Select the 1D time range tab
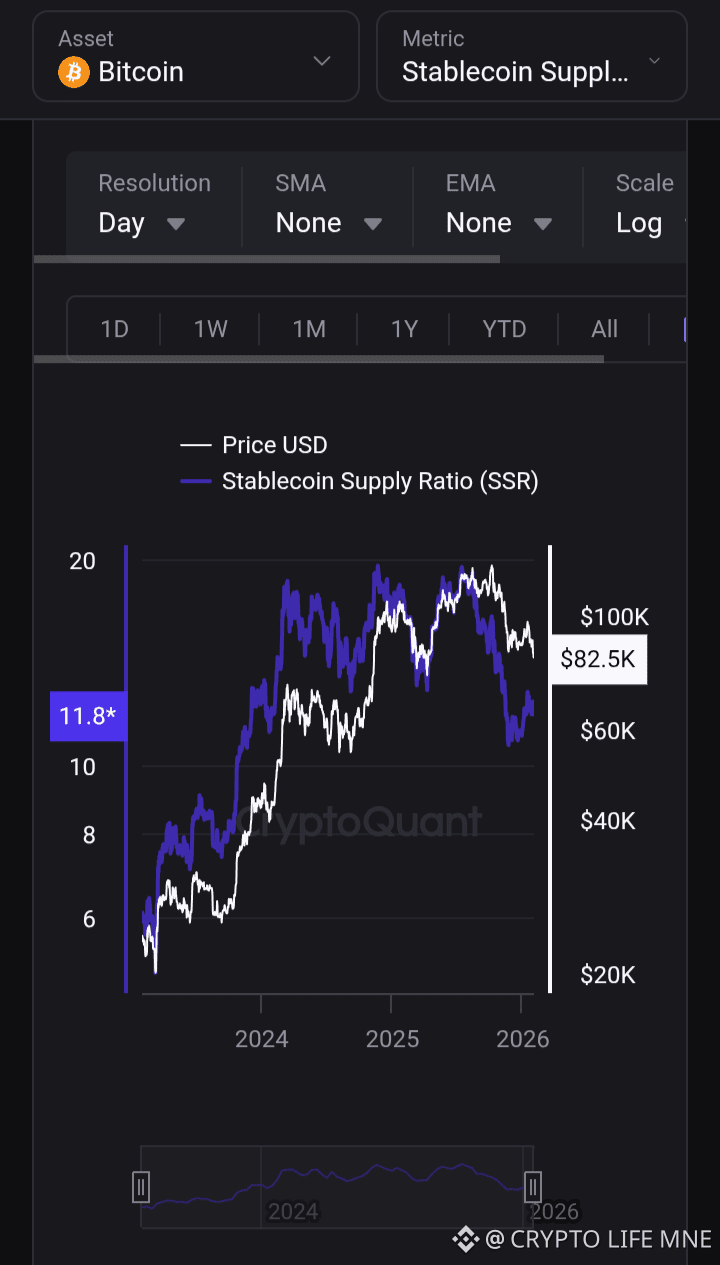 [115, 329]
